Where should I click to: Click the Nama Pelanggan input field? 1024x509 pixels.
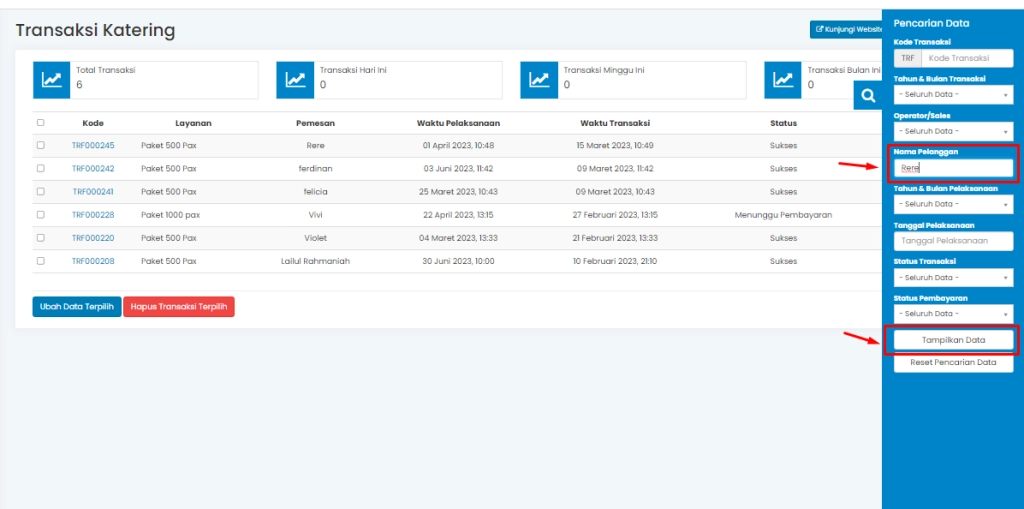click(x=953, y=168)
